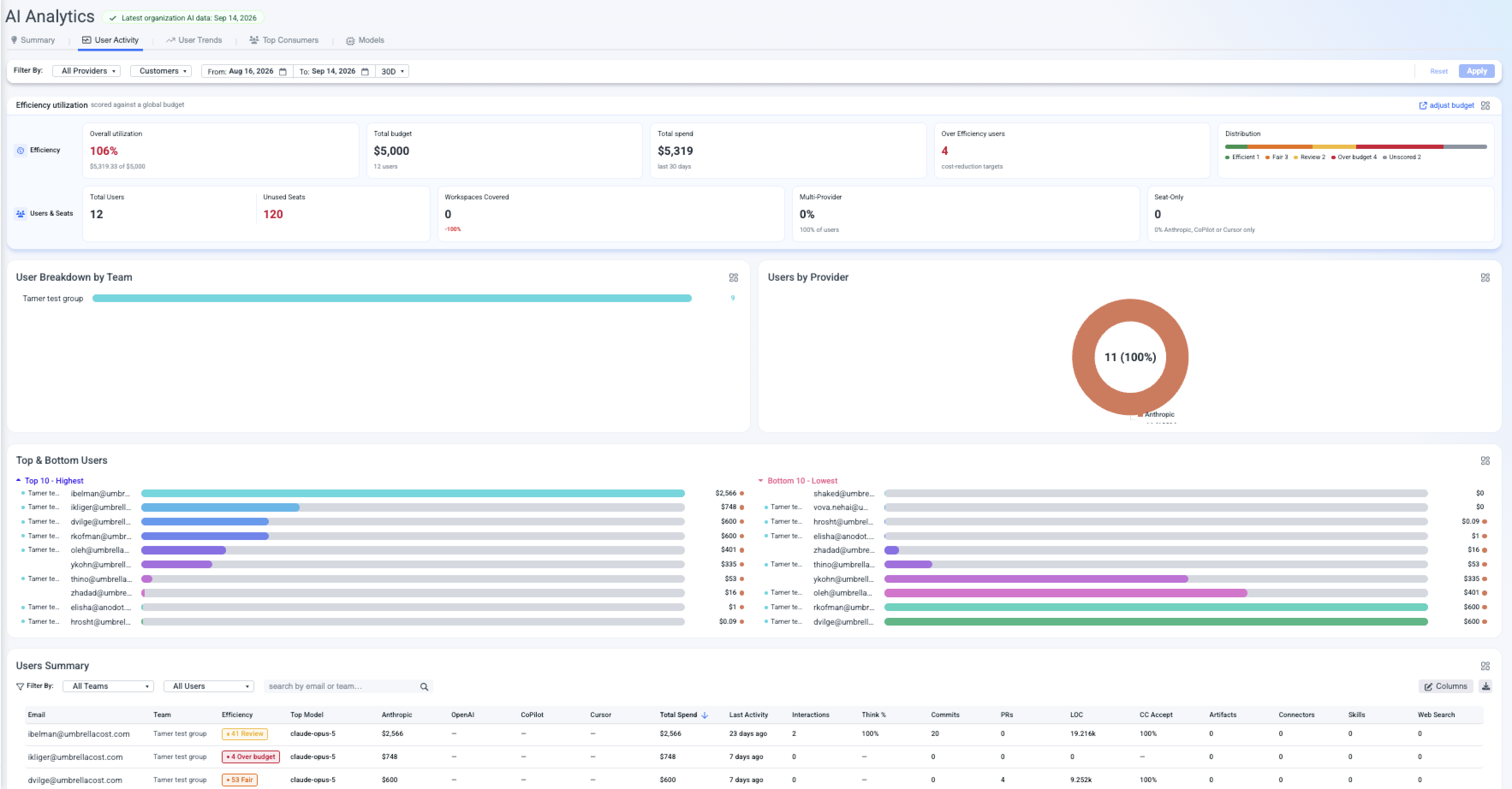The height and width of the screenshot is (789, 1512).
Task: Open the To date calendar icon
Action: (x=364, y=71)
